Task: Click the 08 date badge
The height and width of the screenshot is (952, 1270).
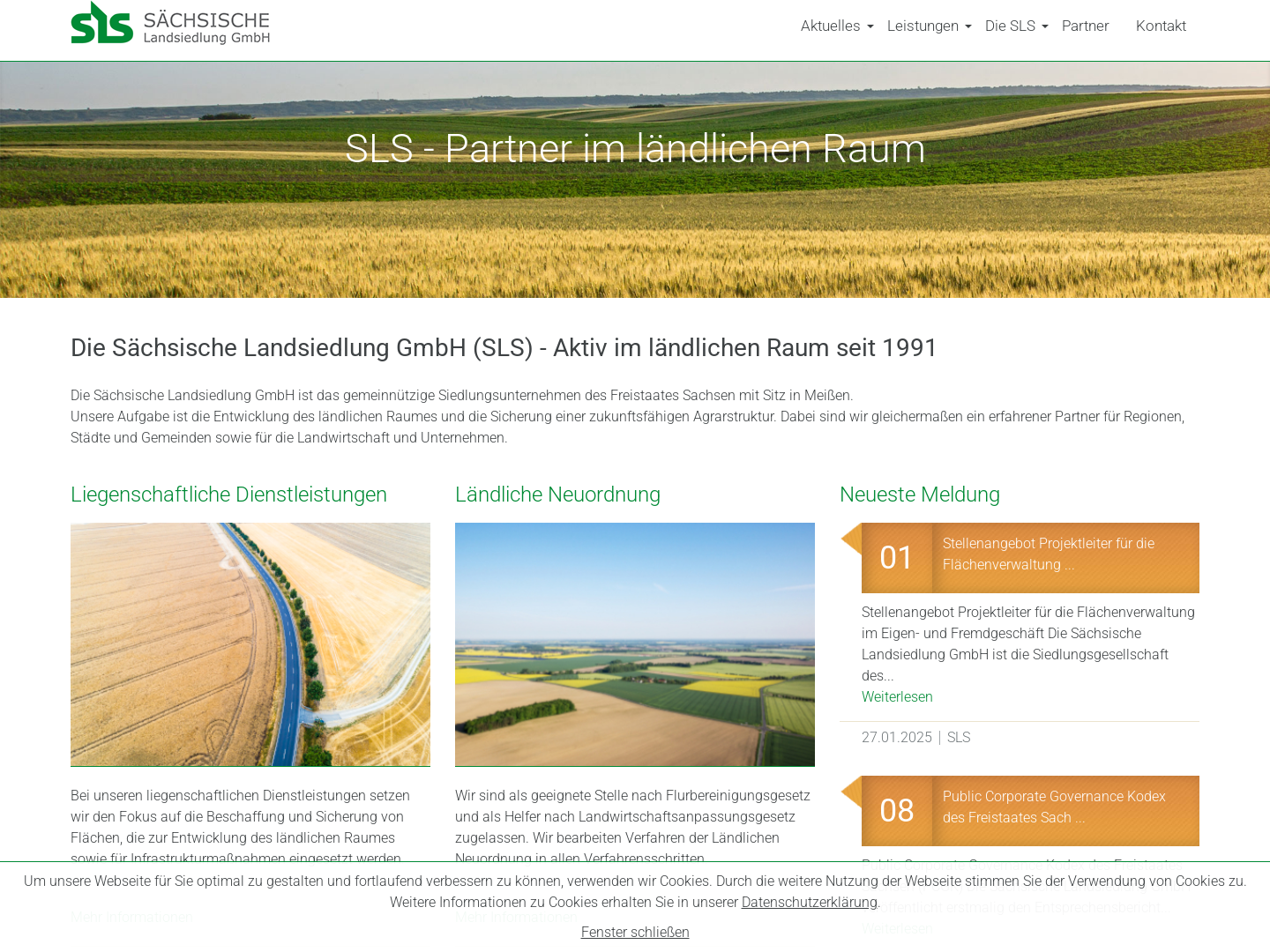Action: (x=897, y=811)
